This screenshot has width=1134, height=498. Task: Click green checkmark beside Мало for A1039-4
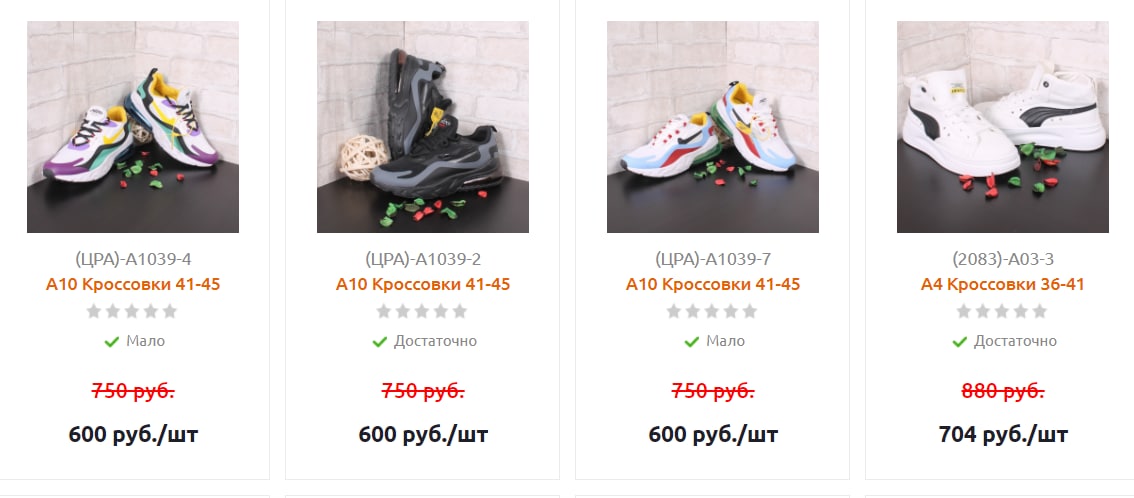click(x=111, y=342)
